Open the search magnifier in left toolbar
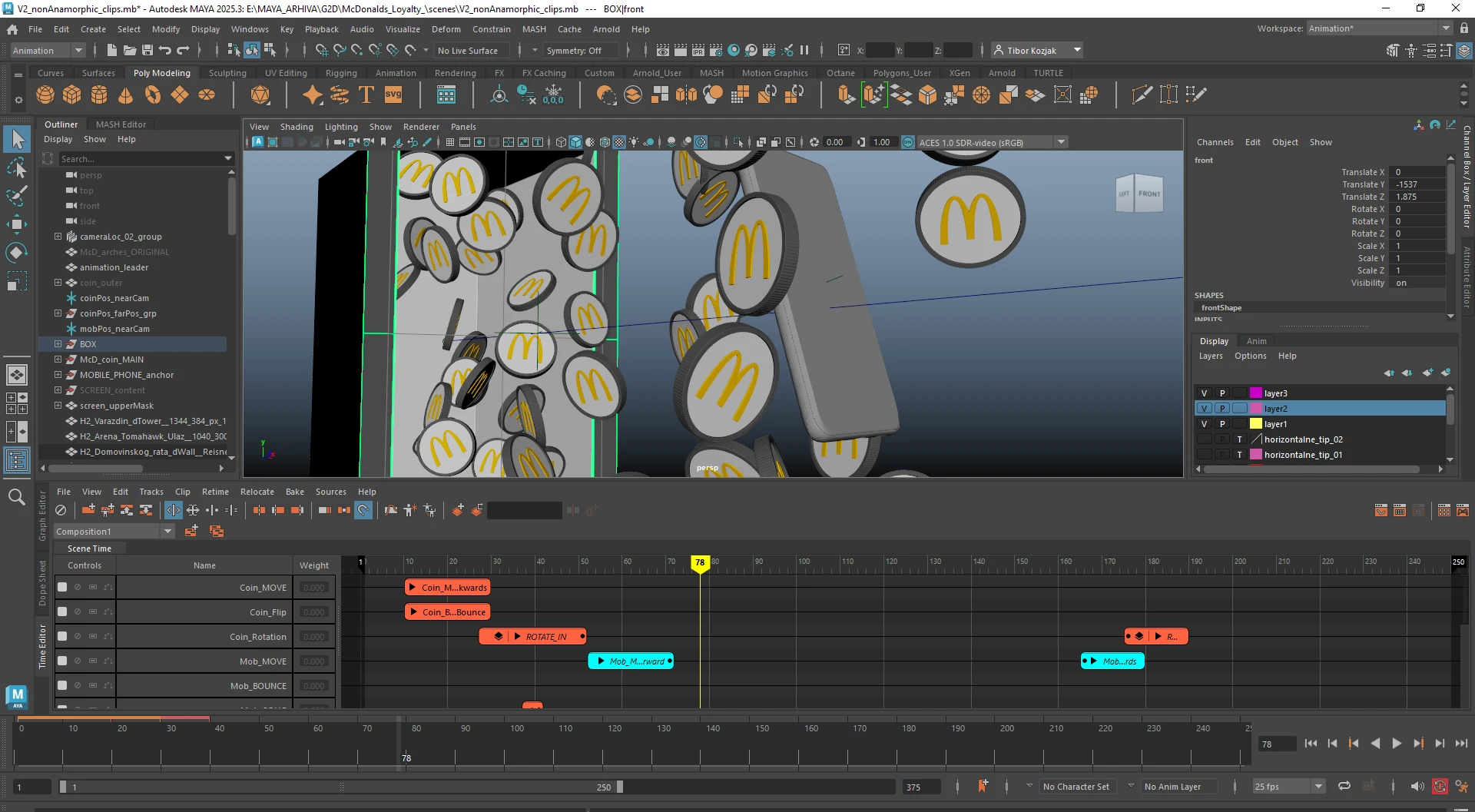Viewport: 1475px width, 812px height. click(17, 497)
